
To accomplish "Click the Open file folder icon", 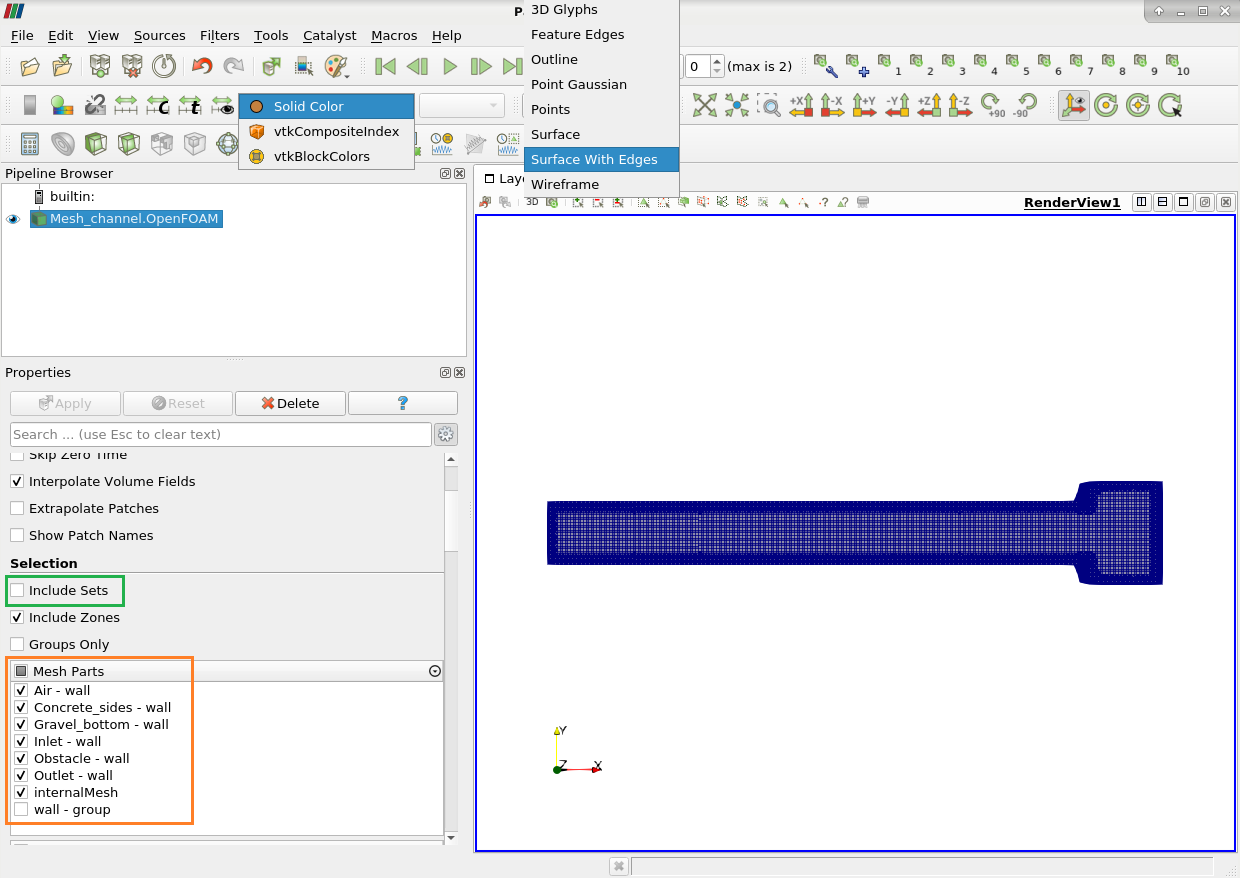I will pos(30,66).
